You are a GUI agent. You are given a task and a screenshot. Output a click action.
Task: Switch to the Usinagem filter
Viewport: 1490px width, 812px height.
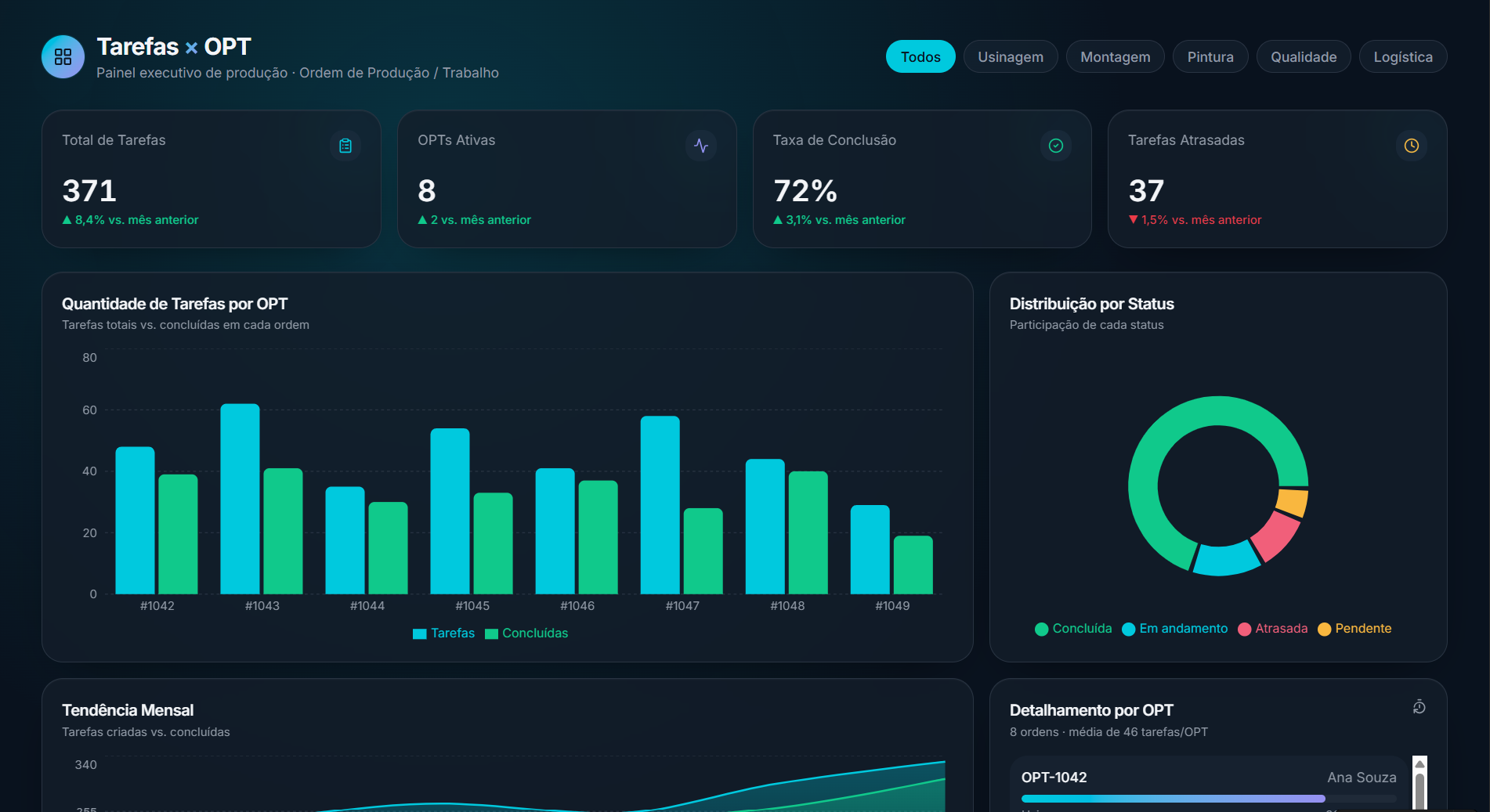click(1011, 56)
